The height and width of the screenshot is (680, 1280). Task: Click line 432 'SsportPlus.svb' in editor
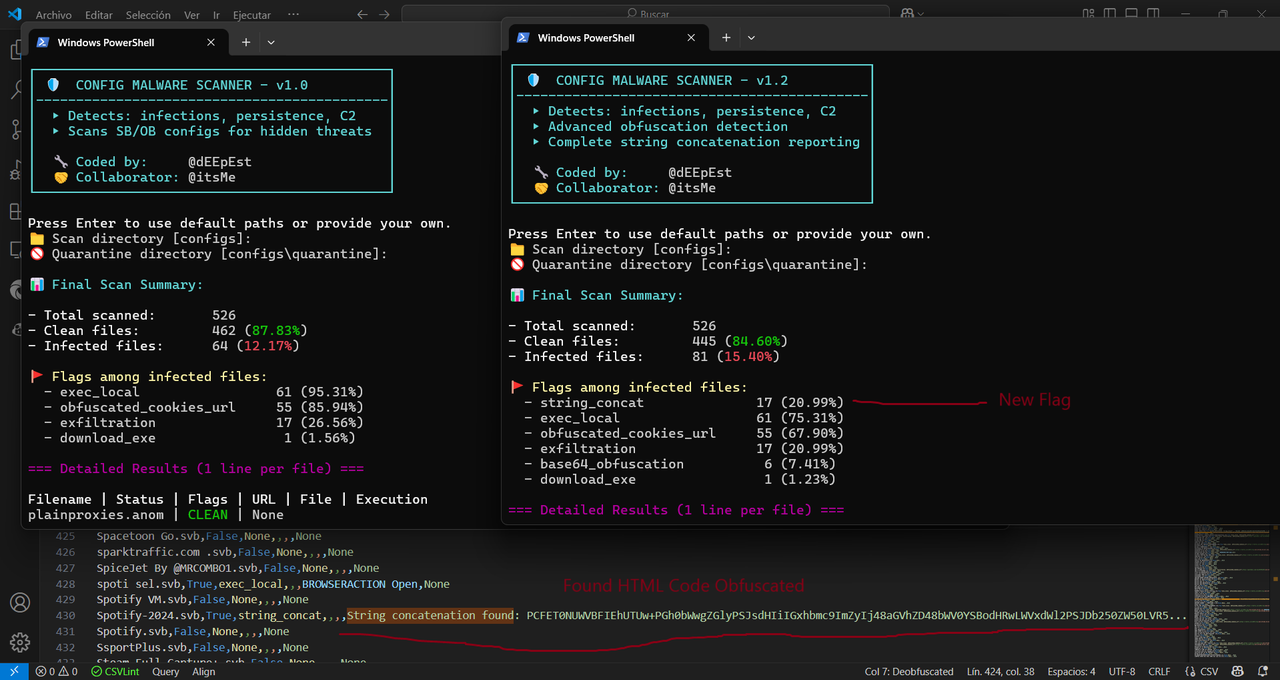139,648
